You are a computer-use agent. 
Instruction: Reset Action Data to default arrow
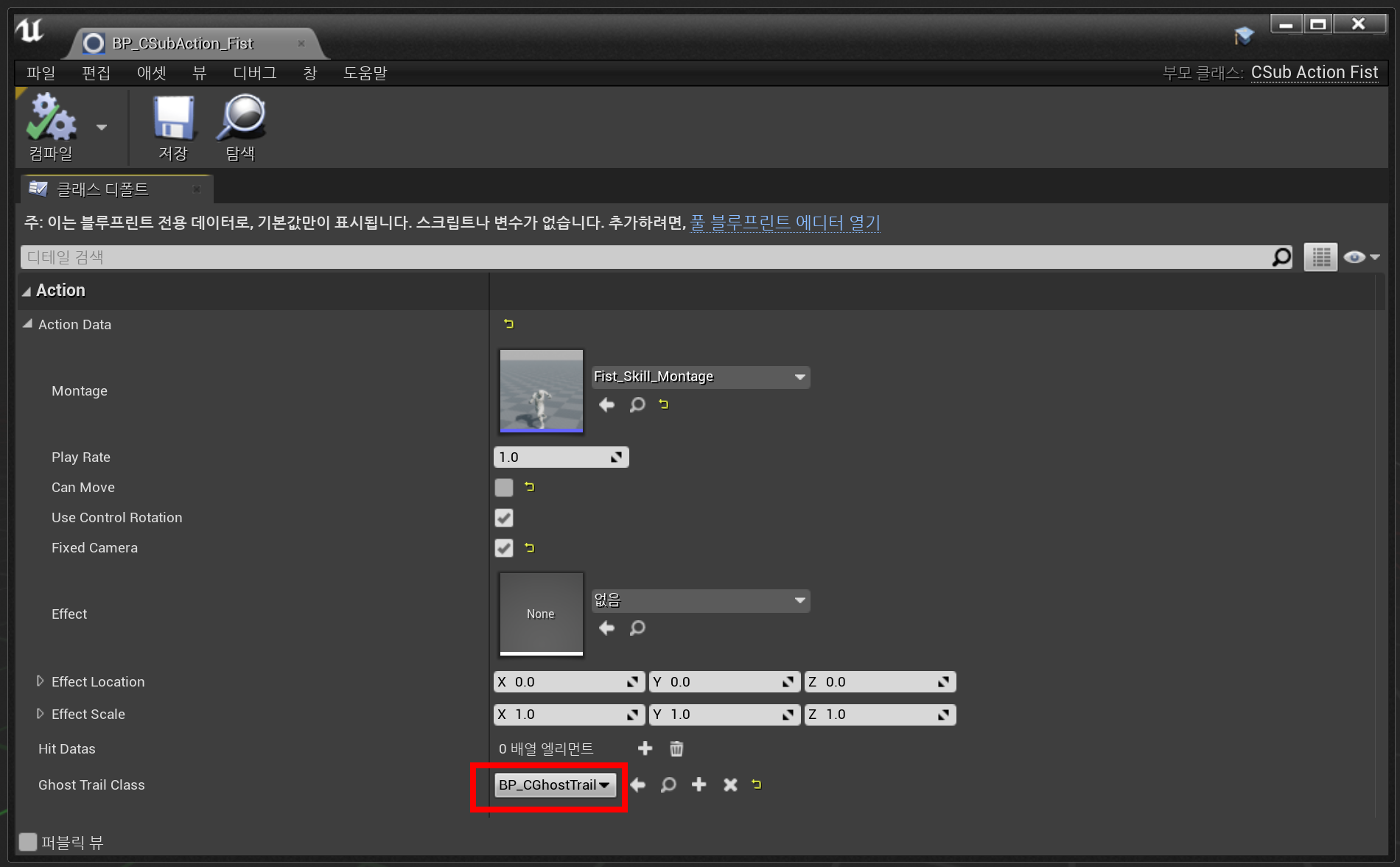508,323
